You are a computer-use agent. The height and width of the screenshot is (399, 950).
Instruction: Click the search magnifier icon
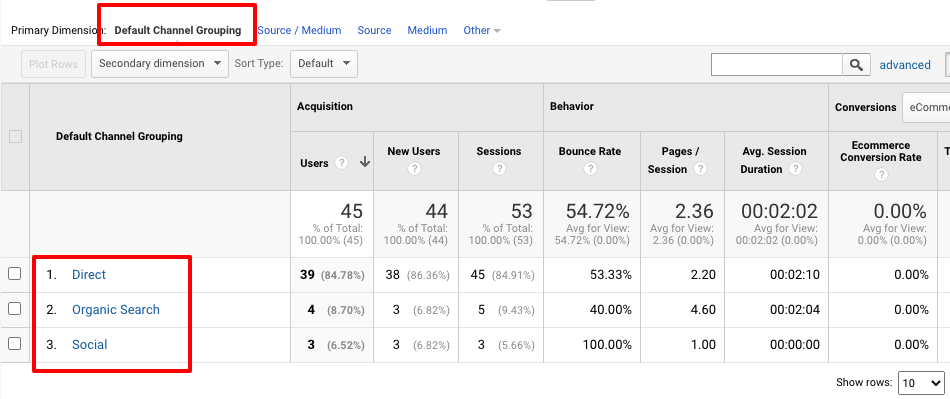(856, 65)
